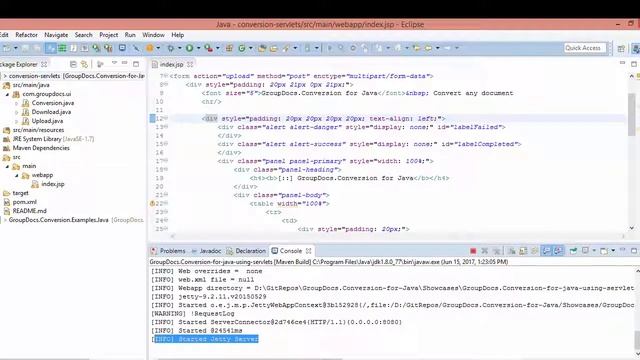Screen dimensions: 640x360
Task: Switch to the Problems tab
Action: (x=168, y=251)
